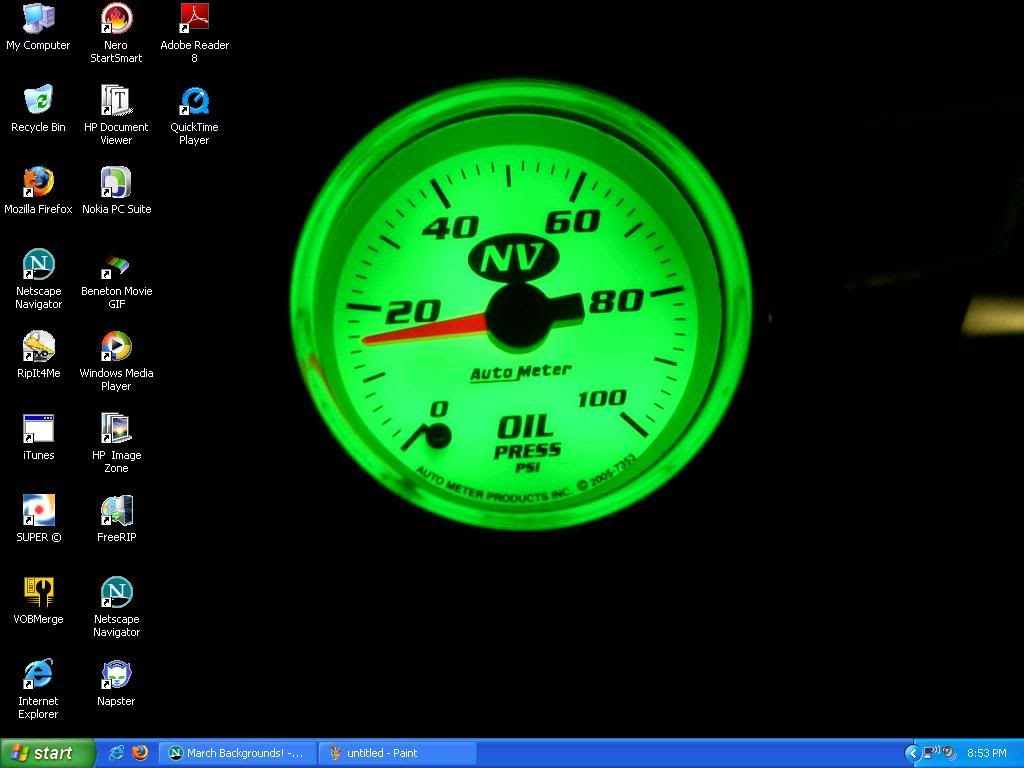
Task: Select the VOBMerge shortcut
Action: click(x=39, y=601)
